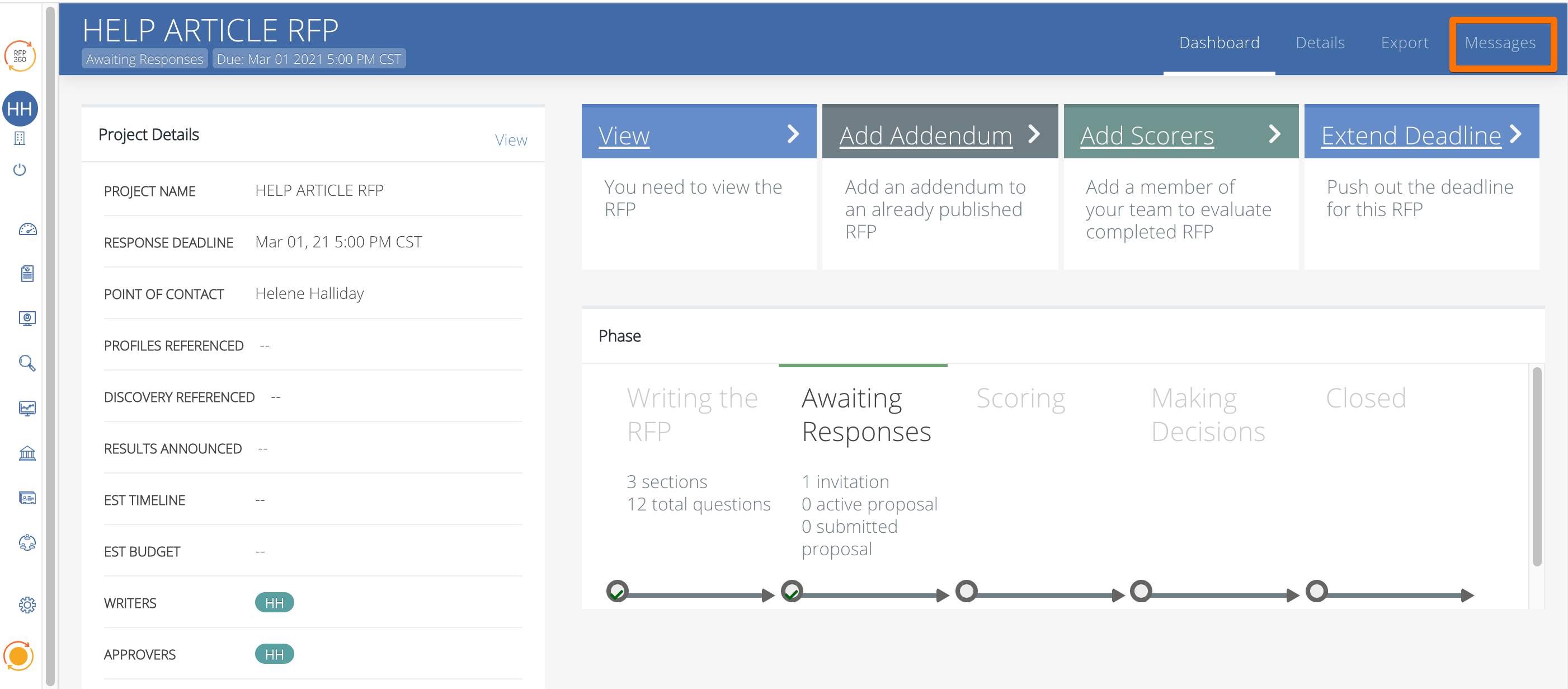Switch to the Messages tab
The width and height of the screenshot is (1568, 689).
pyautogui.click(x=1499, y=43)
